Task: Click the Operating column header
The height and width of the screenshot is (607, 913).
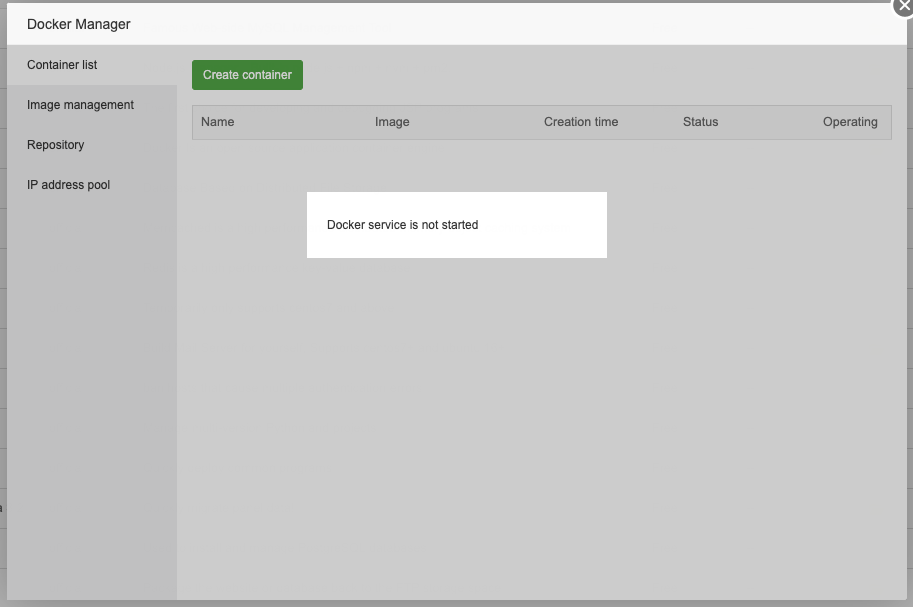Action: pyautogui.click(x=850, y=122)
